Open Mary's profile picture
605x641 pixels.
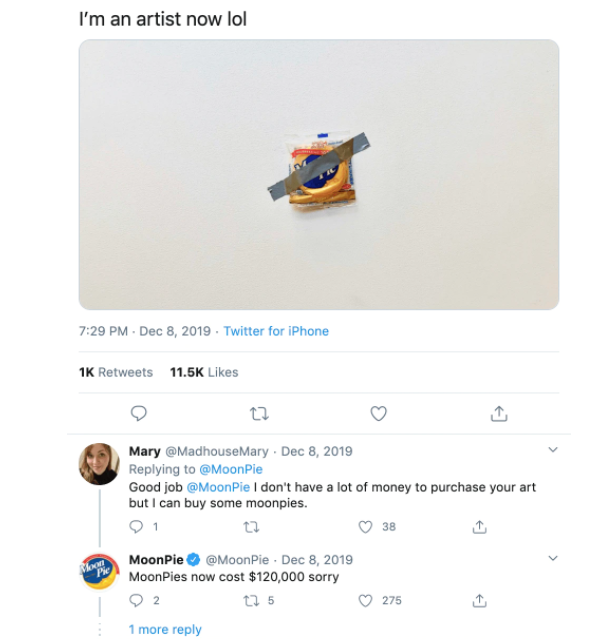99,465
